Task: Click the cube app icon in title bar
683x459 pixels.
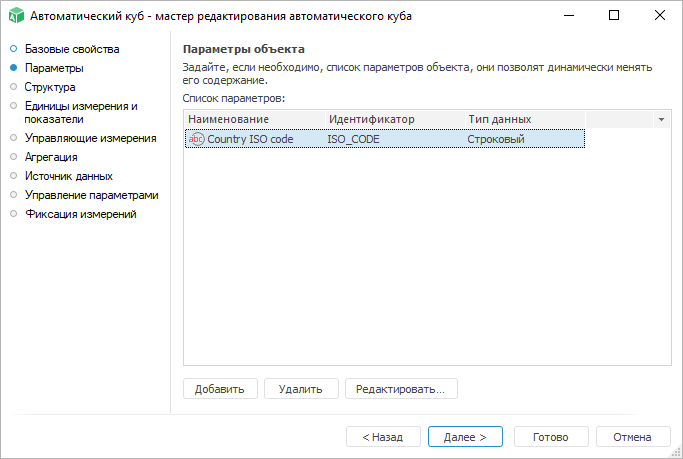Action: 16,16
